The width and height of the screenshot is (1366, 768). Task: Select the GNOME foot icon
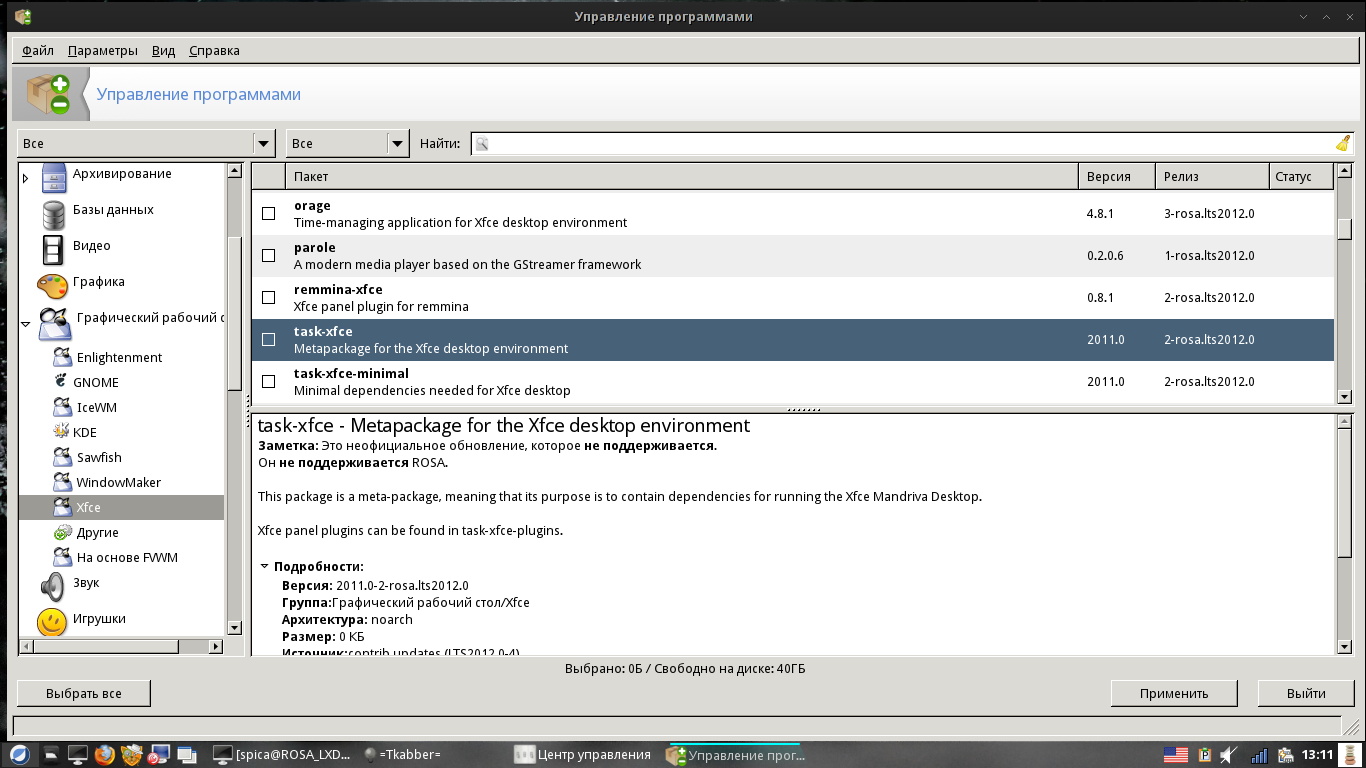pyautogui.click(x=62, y=382)
